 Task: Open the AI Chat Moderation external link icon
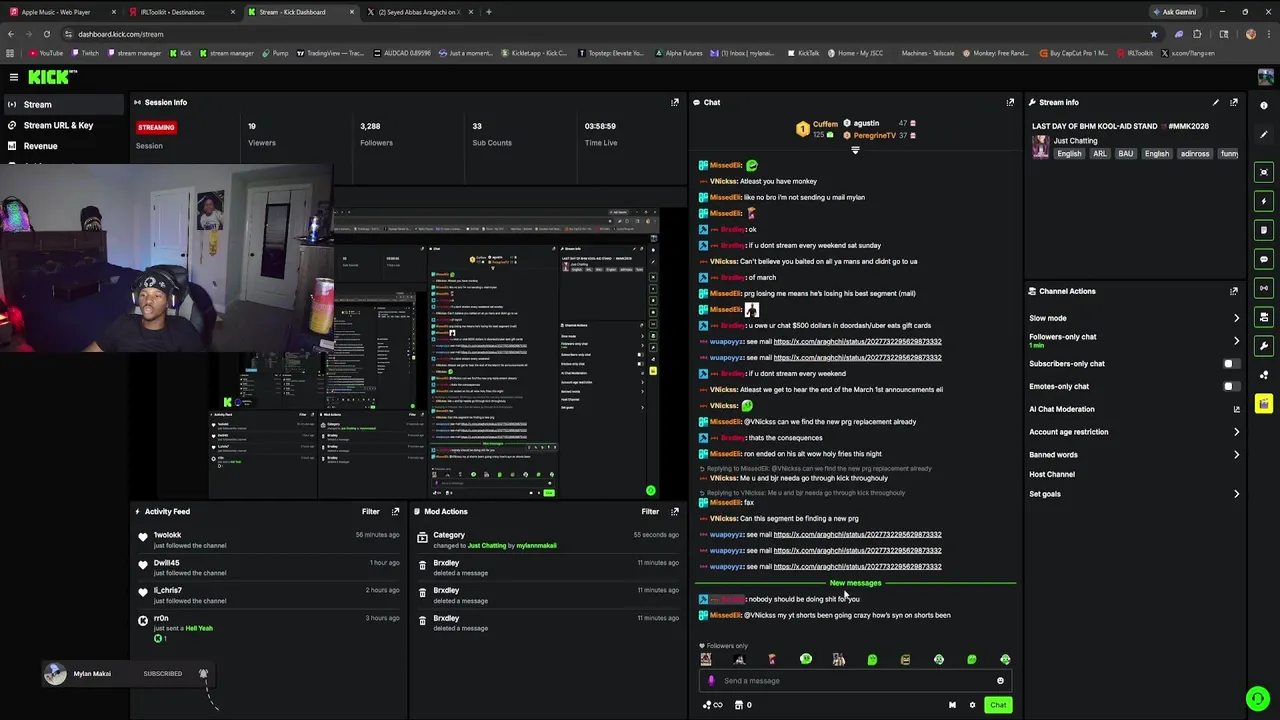(1236, 409)
